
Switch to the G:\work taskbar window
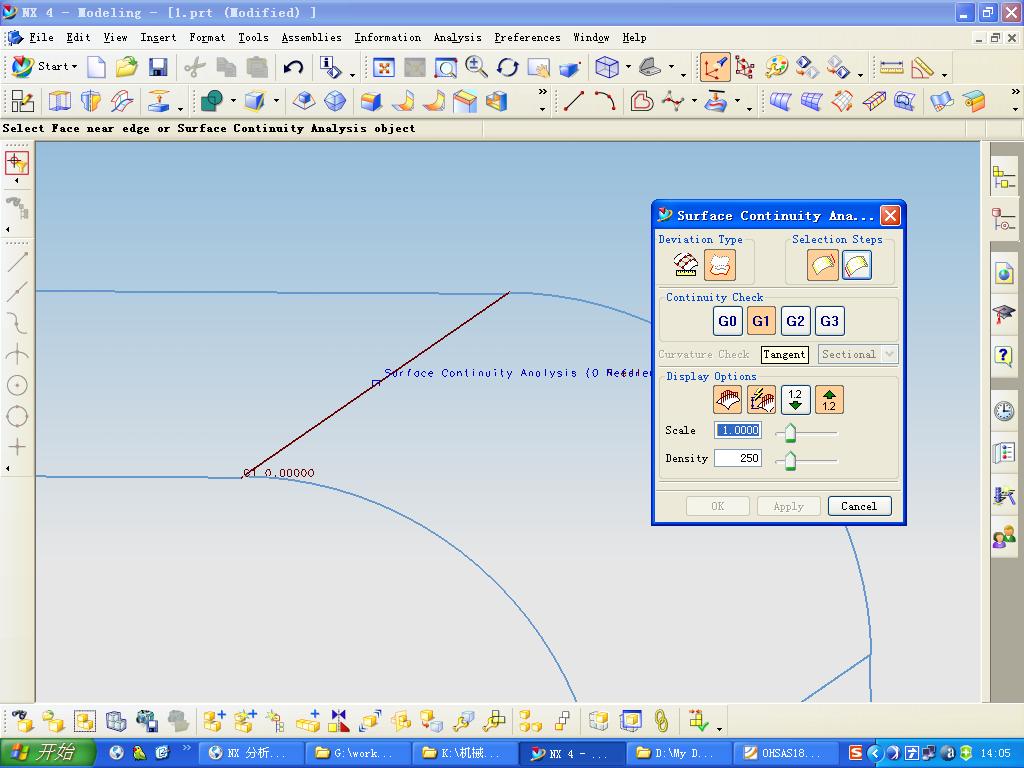click(x=357, y=753)
